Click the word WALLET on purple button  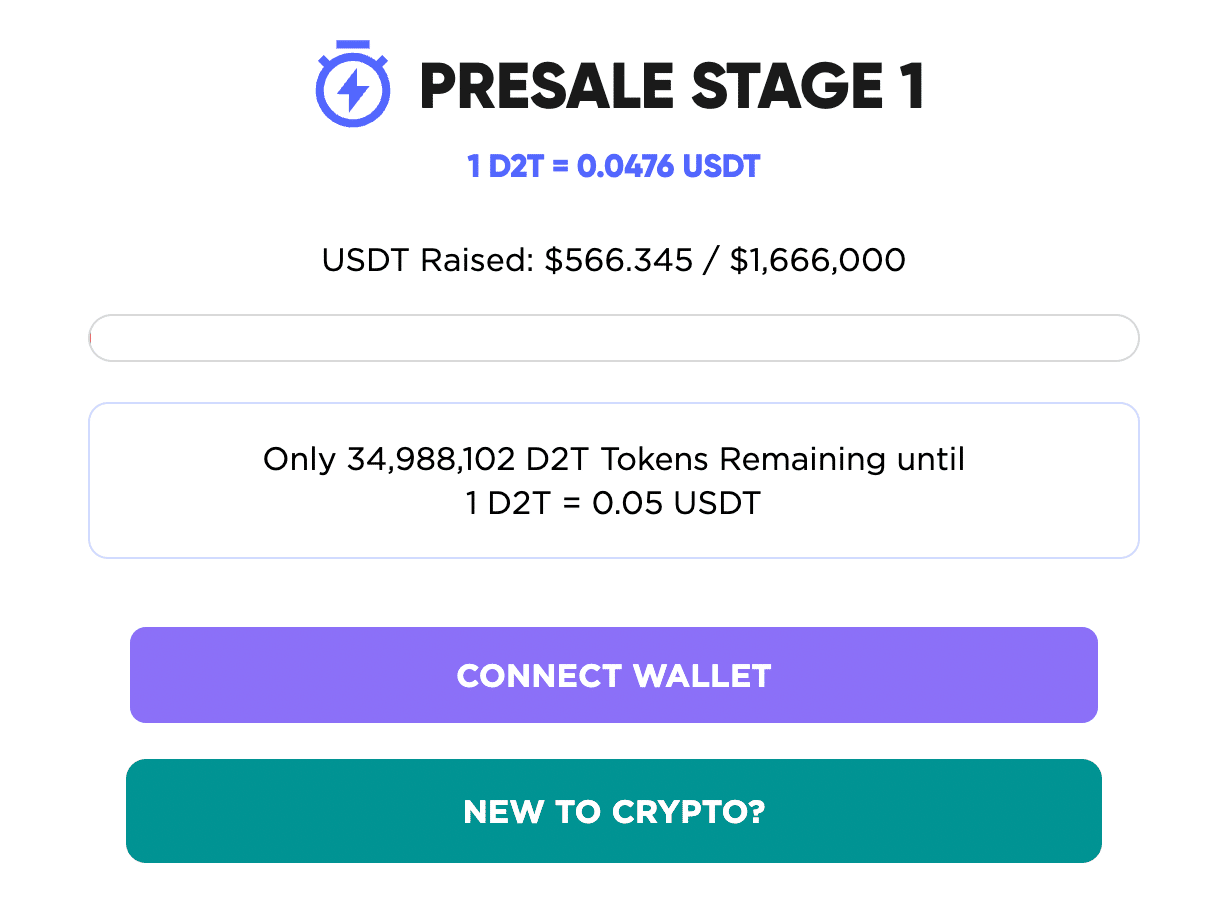[702, 676]
